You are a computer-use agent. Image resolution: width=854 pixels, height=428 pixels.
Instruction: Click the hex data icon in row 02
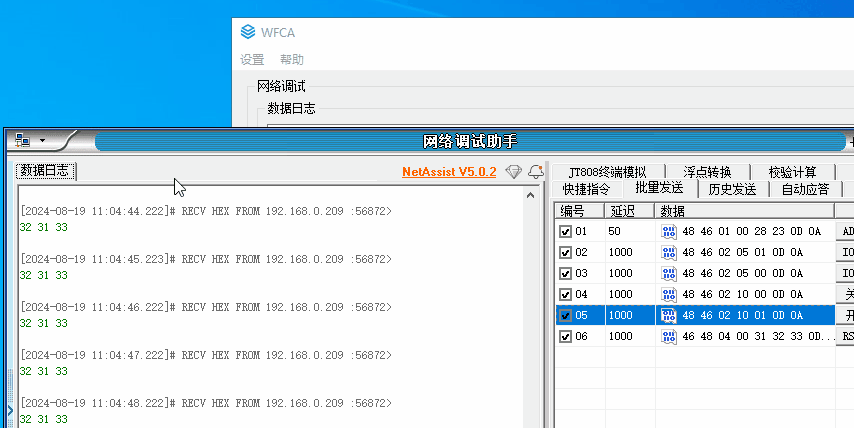669,252
